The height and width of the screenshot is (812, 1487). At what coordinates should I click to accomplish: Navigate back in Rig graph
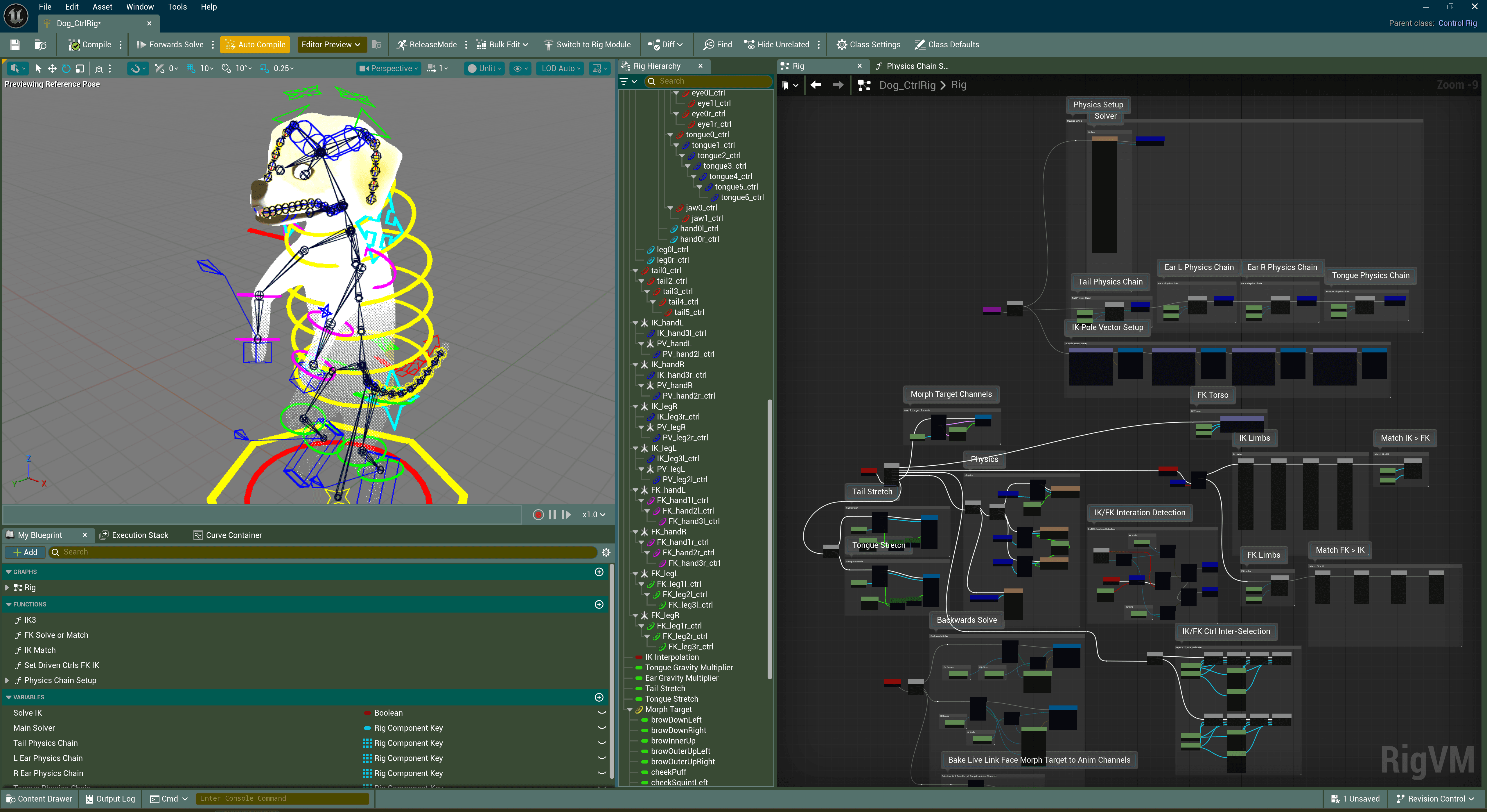click(816, 85)
